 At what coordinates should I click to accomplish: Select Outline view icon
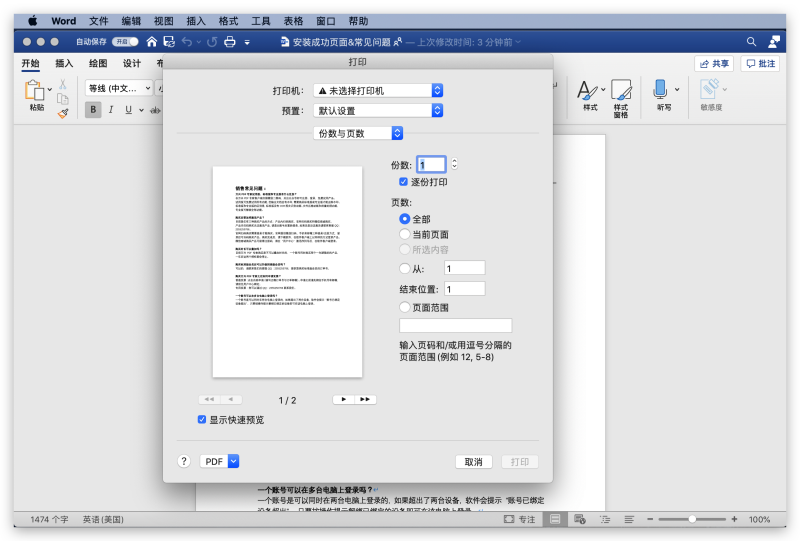point(605,519)
